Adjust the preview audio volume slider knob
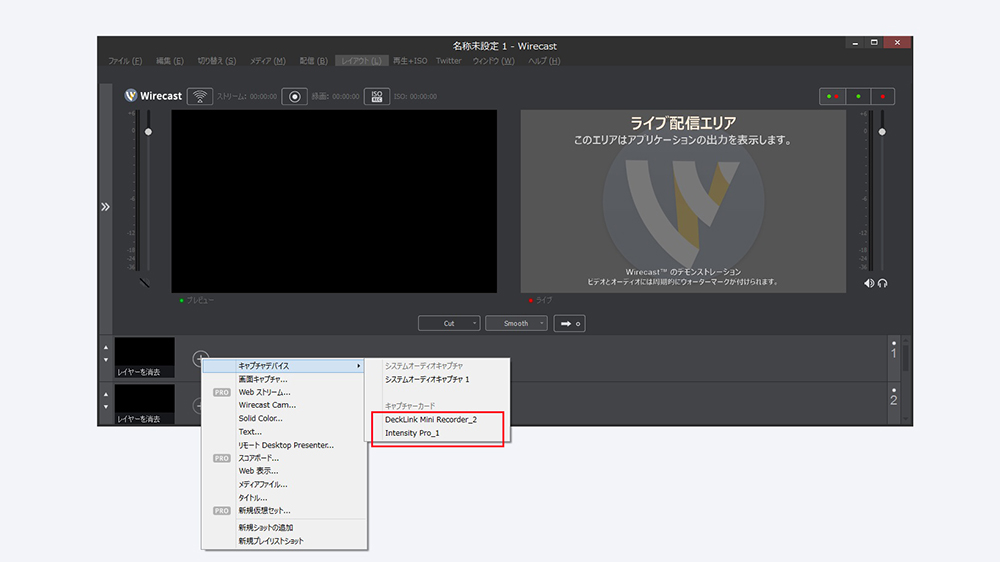 coord(149,131)
